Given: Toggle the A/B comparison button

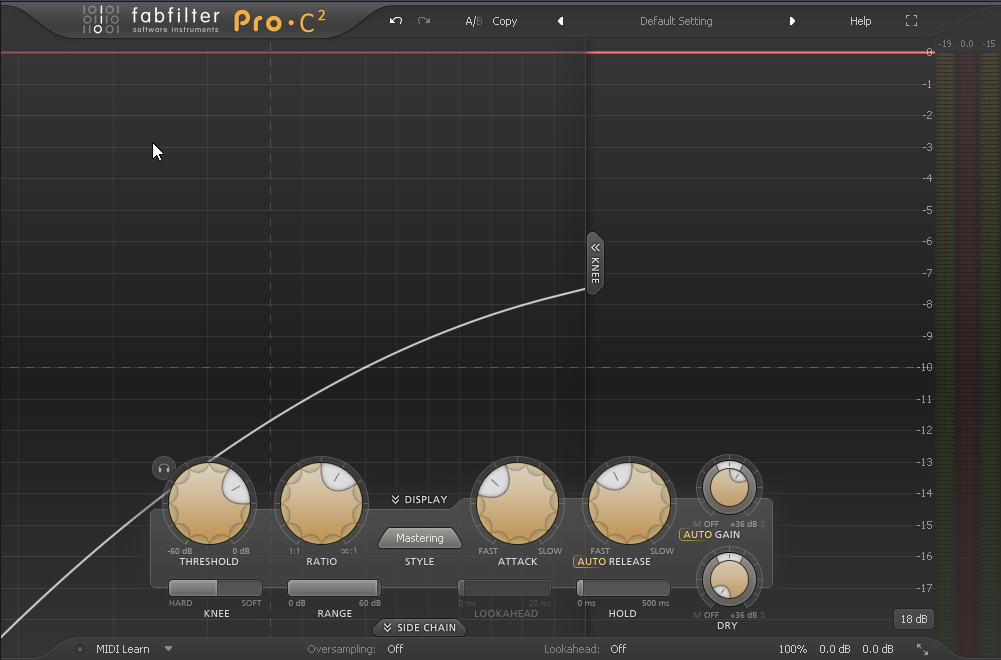Looking at the screenshot, I should coord(474,21).
